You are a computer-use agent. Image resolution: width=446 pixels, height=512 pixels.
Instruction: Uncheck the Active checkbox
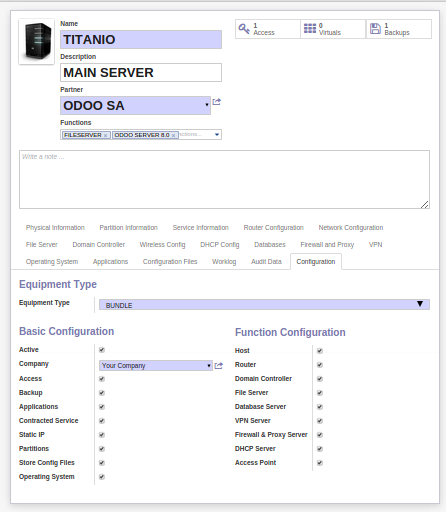(102, 350)
